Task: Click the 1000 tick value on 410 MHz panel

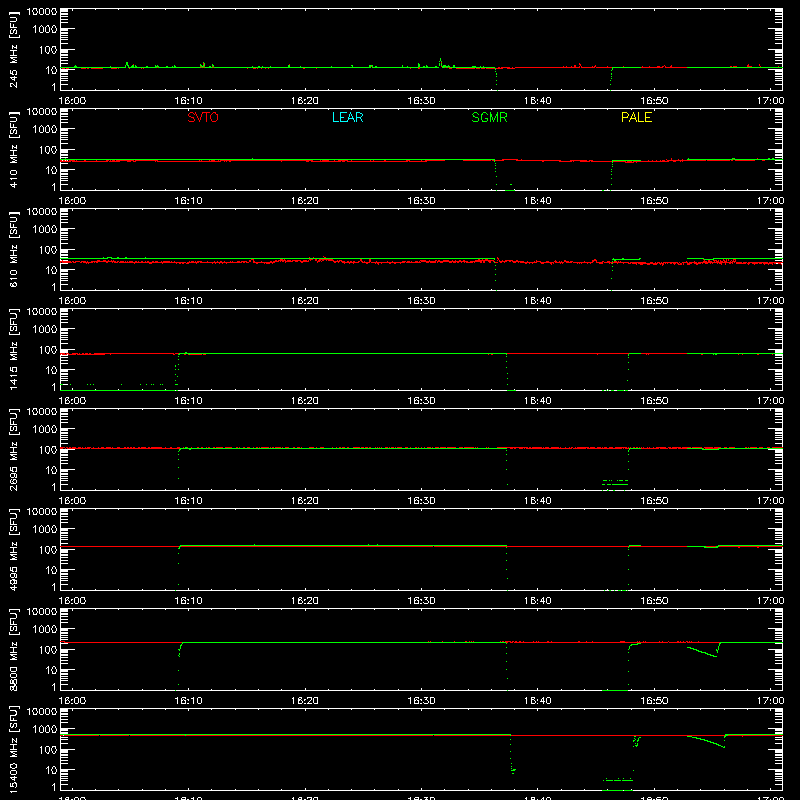Action: (45, 129)
